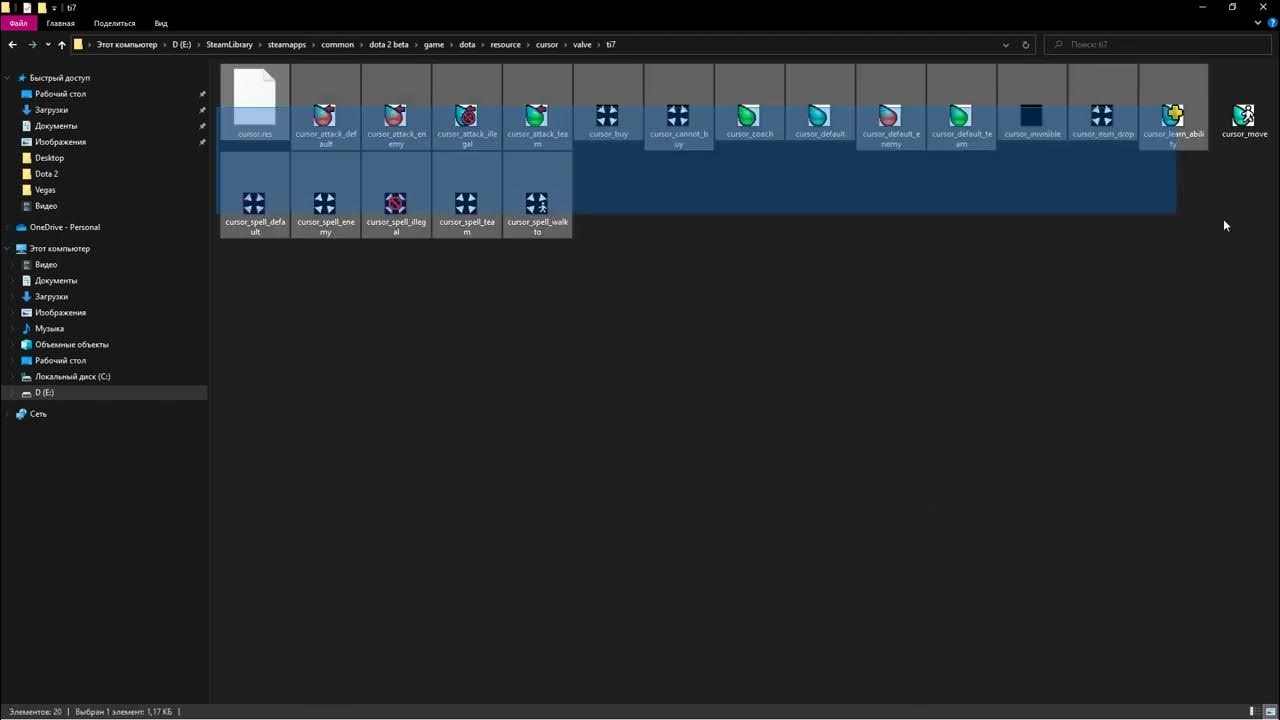Refresh the current folder view

1025,44
